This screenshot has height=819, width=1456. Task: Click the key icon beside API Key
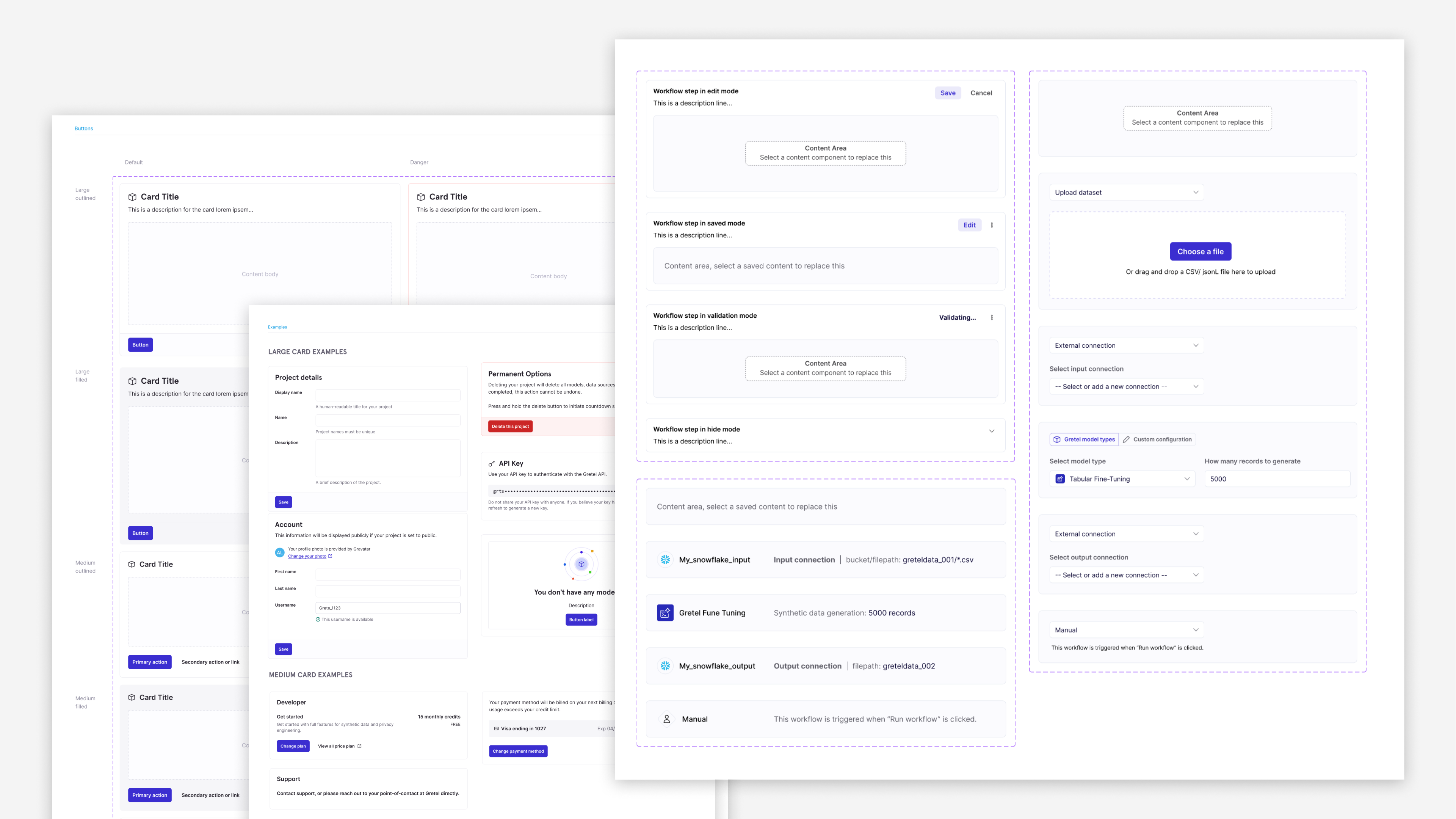coord(492,463)
